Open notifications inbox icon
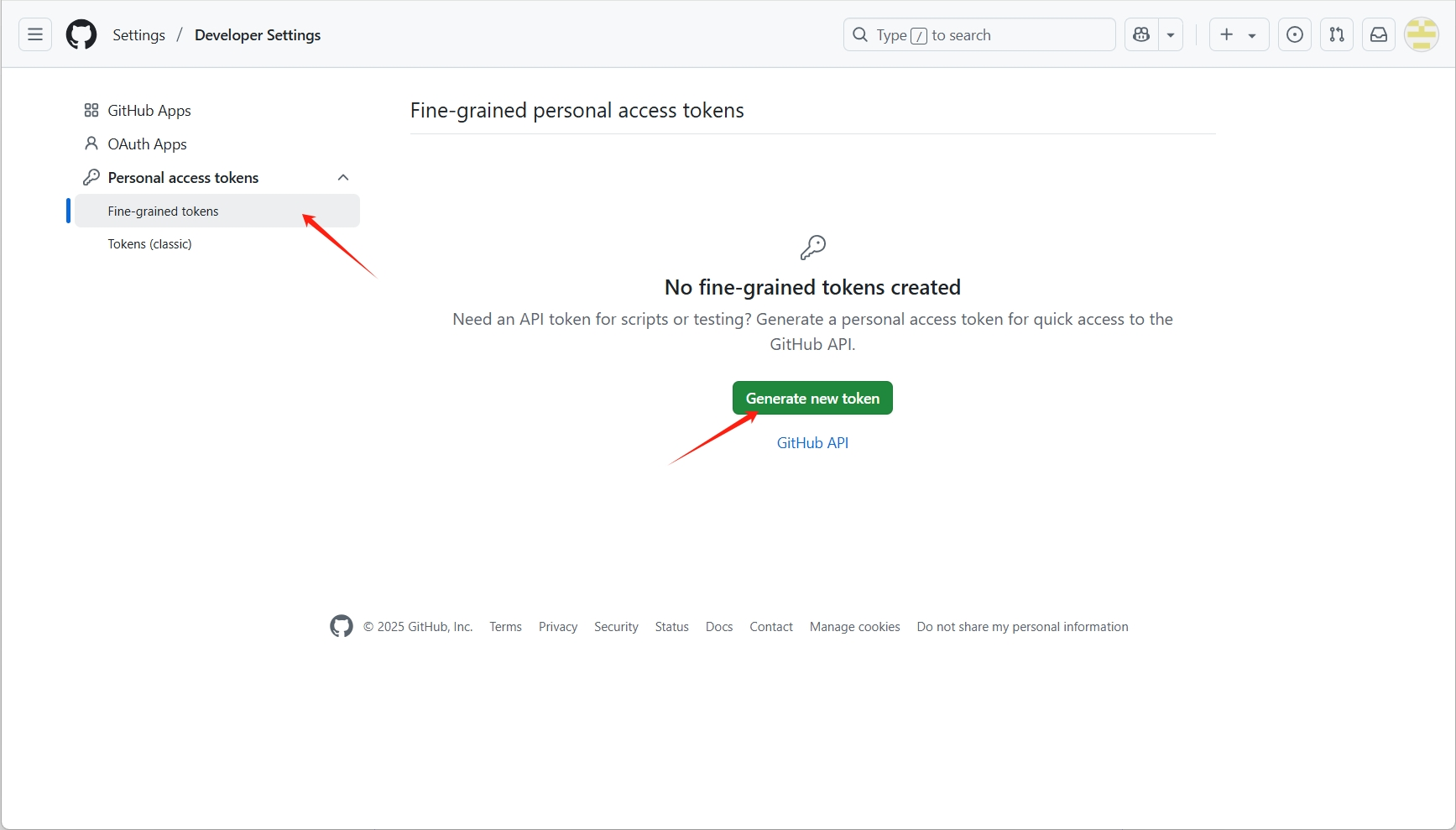1456x830 pixels. pyautogui.click(x=1379, y=34)
